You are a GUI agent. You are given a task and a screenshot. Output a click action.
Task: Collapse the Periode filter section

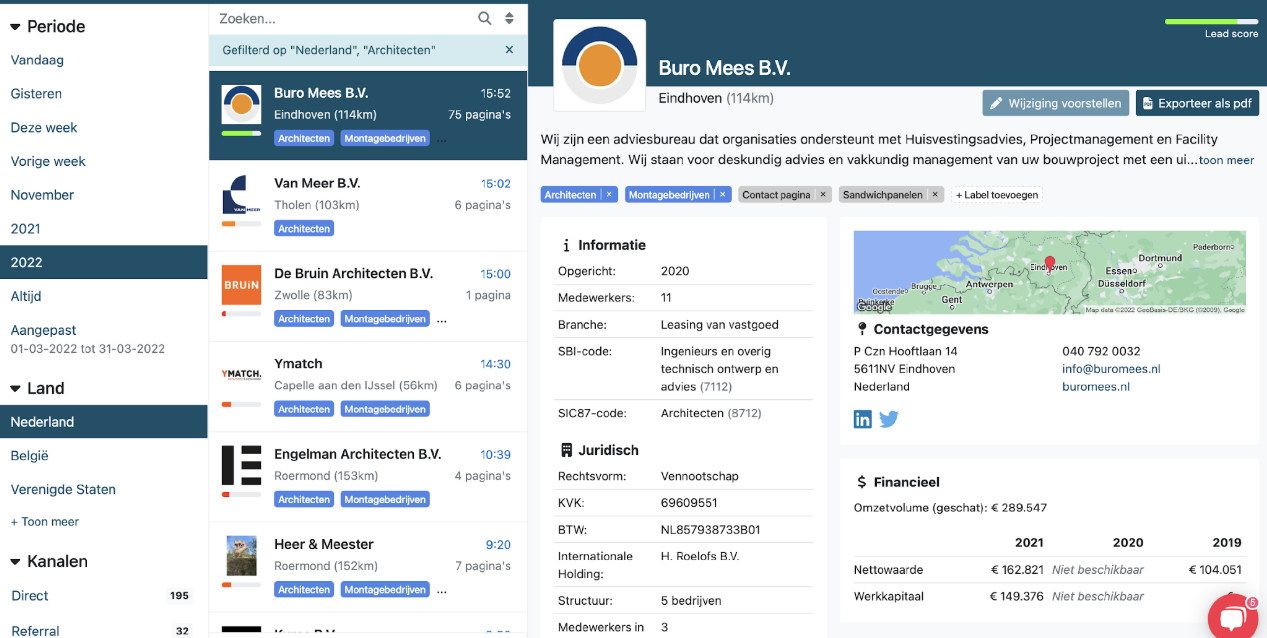16,27
